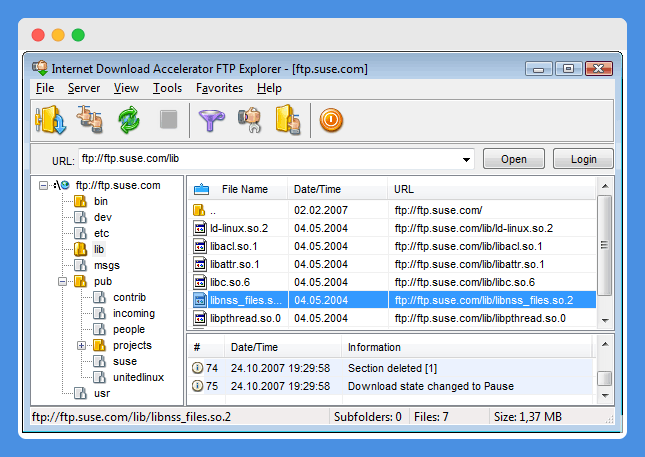
Task: Select the suse folder in tree
Action: pos(125,361)
